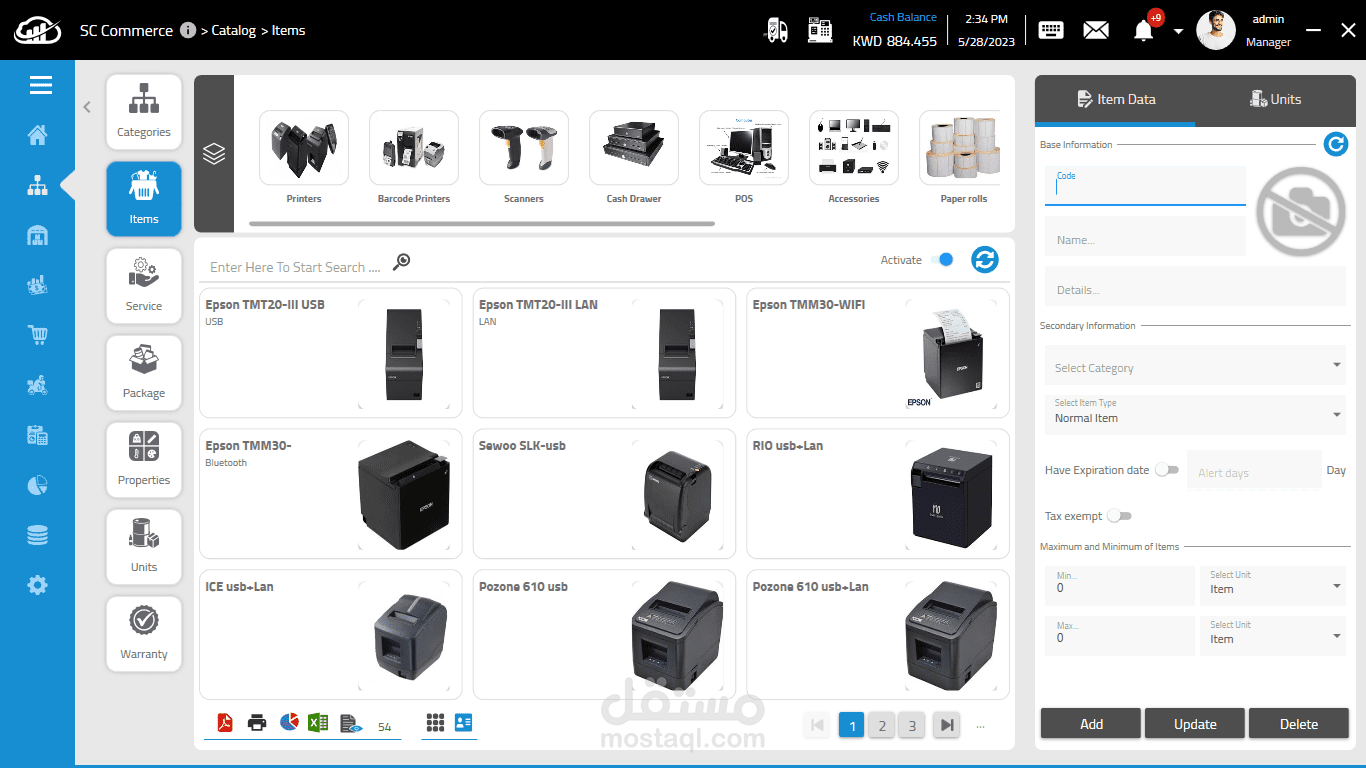Open the Select Item Type dropdown
Viewport: 1366px width, 768px height.
tap(1196, 414)
